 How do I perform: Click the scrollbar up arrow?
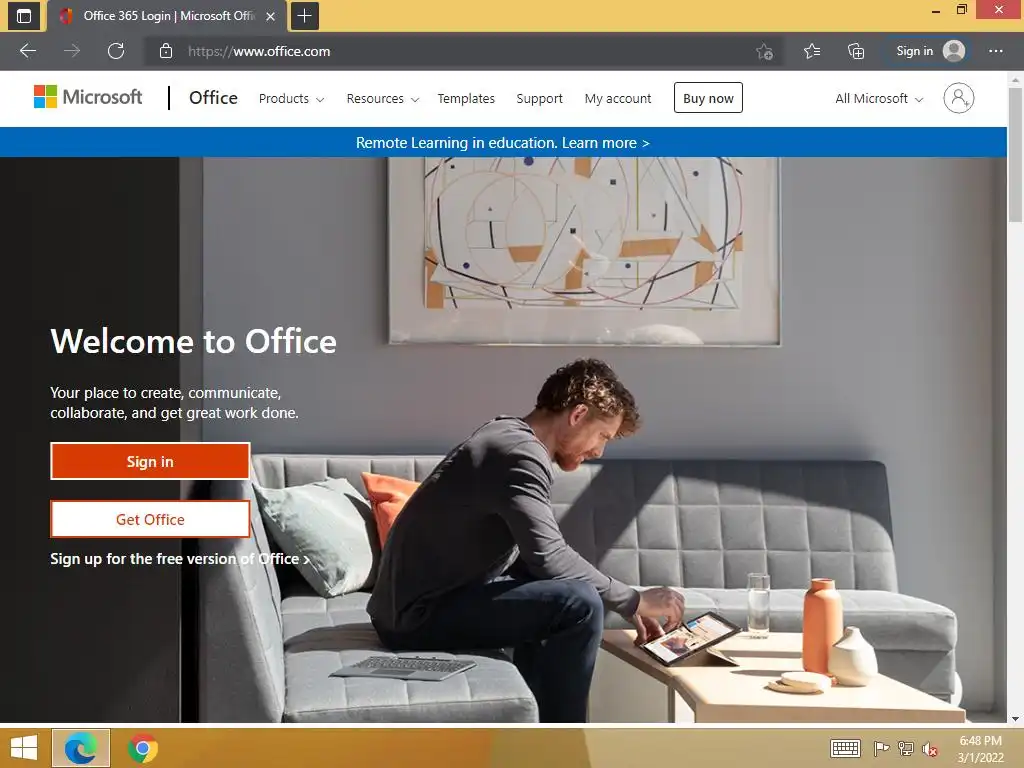coord(1015,80)
